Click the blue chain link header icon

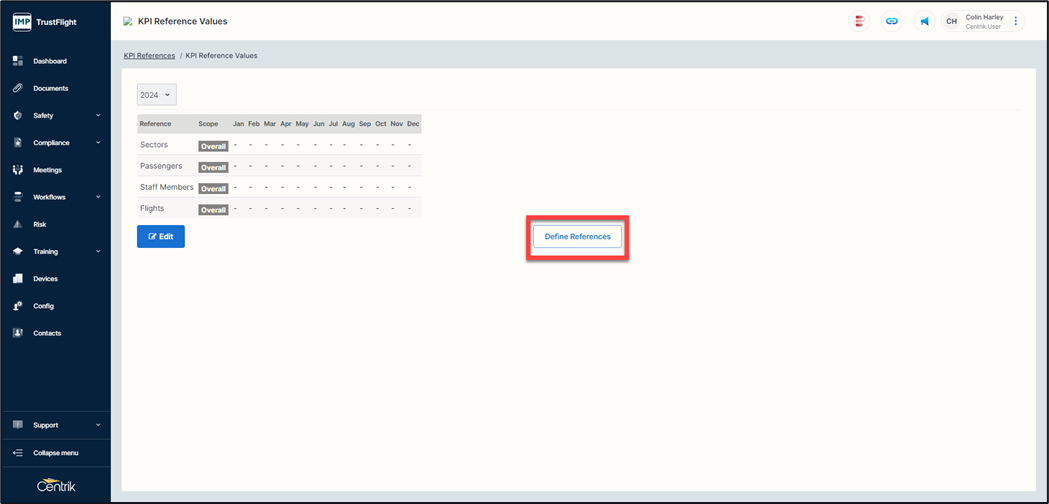tap(892, 21)
